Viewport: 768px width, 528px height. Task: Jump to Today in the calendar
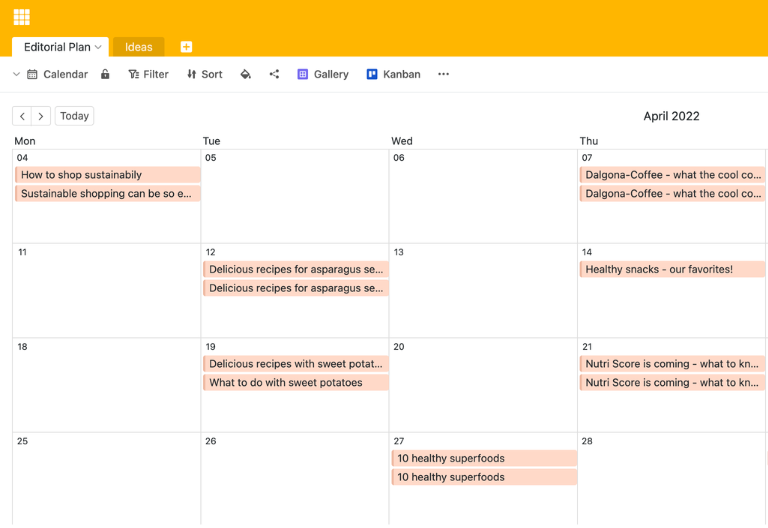click(x=74, y=116)
